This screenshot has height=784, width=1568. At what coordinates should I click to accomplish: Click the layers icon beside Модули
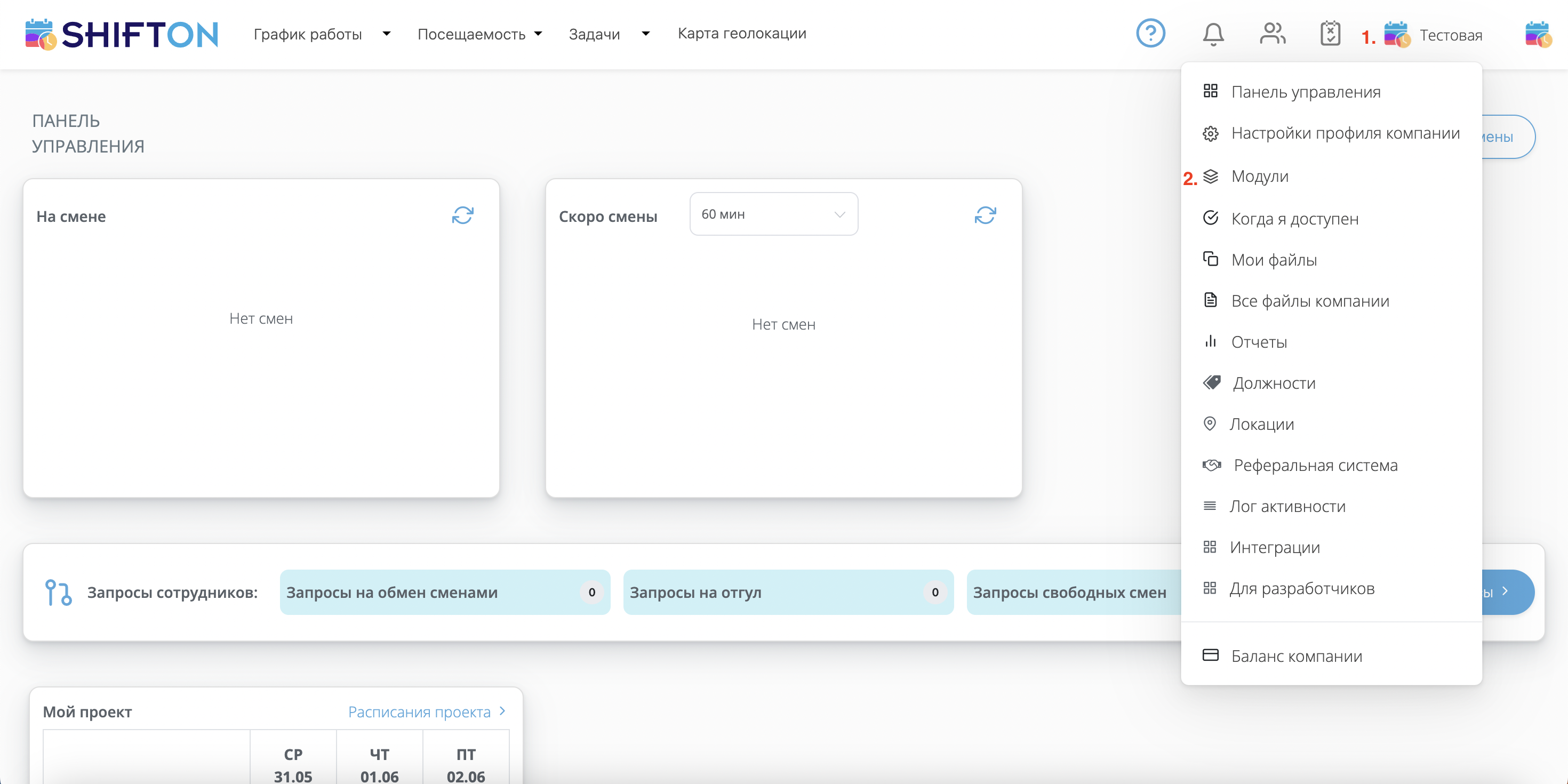(1210, 176)
